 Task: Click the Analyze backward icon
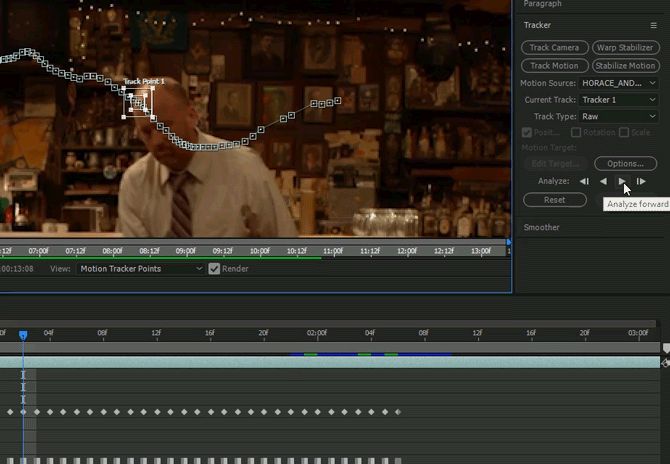[603, 181]
